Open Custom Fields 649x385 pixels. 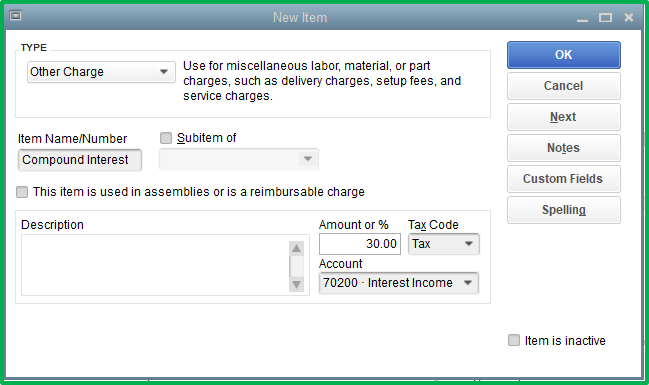pyautogui.click(x=563, y=179)
